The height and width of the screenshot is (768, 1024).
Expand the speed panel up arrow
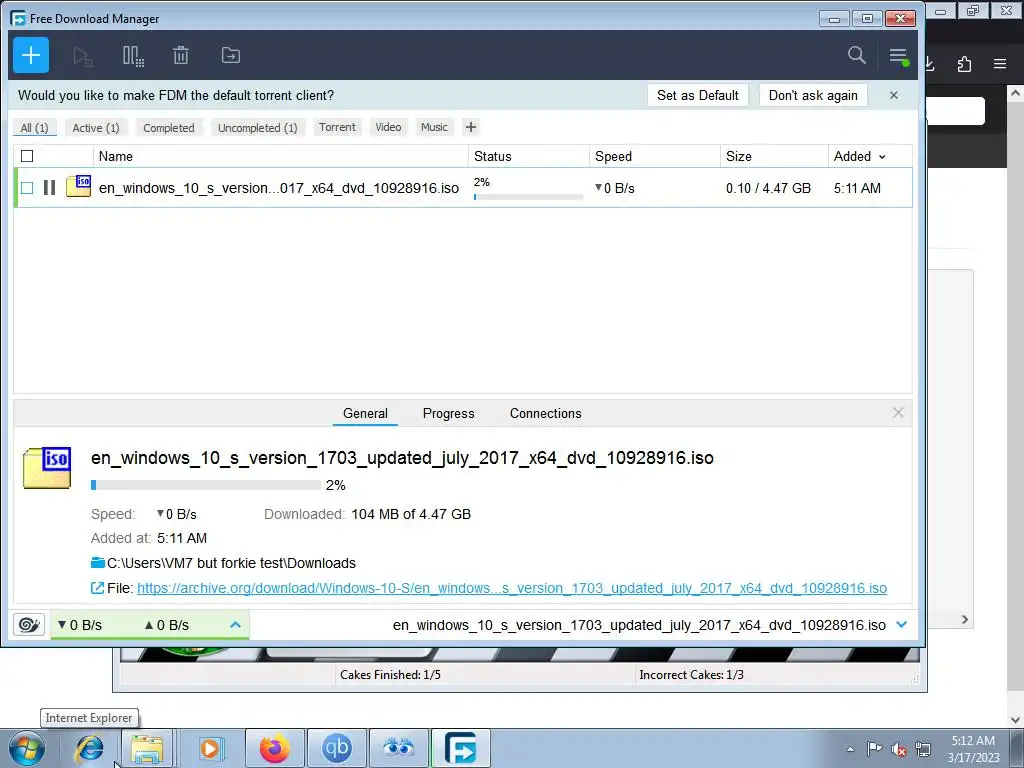click(x=236, y=625)
